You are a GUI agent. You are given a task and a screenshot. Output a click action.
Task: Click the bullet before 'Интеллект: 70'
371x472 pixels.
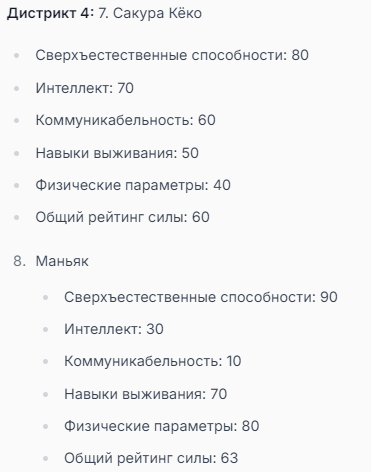tap(17, 88)
